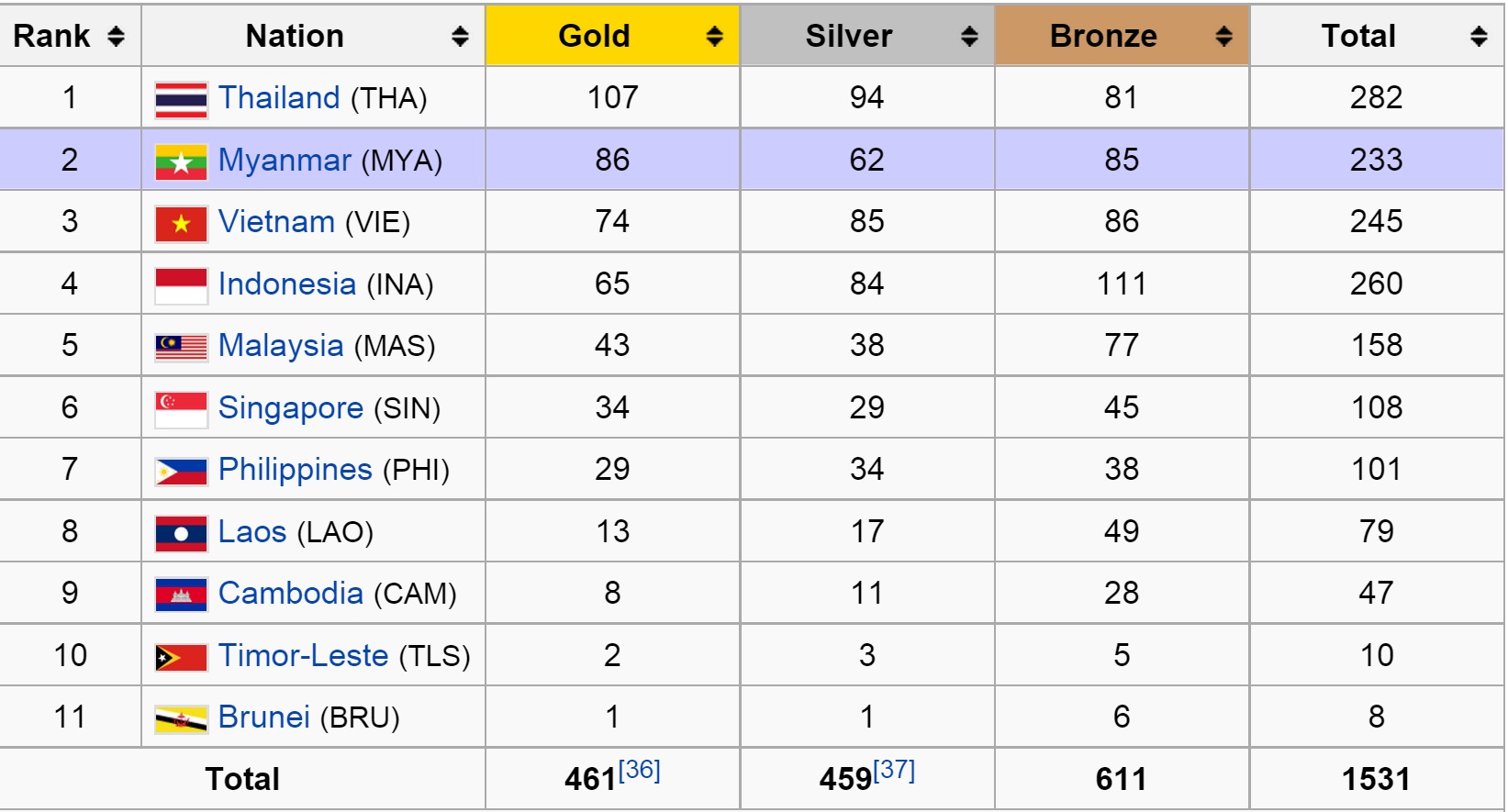The width and height of the screenshot is (1508, 812).
Task: Sort by Silver column sort arrows
Action: [969, 36]
